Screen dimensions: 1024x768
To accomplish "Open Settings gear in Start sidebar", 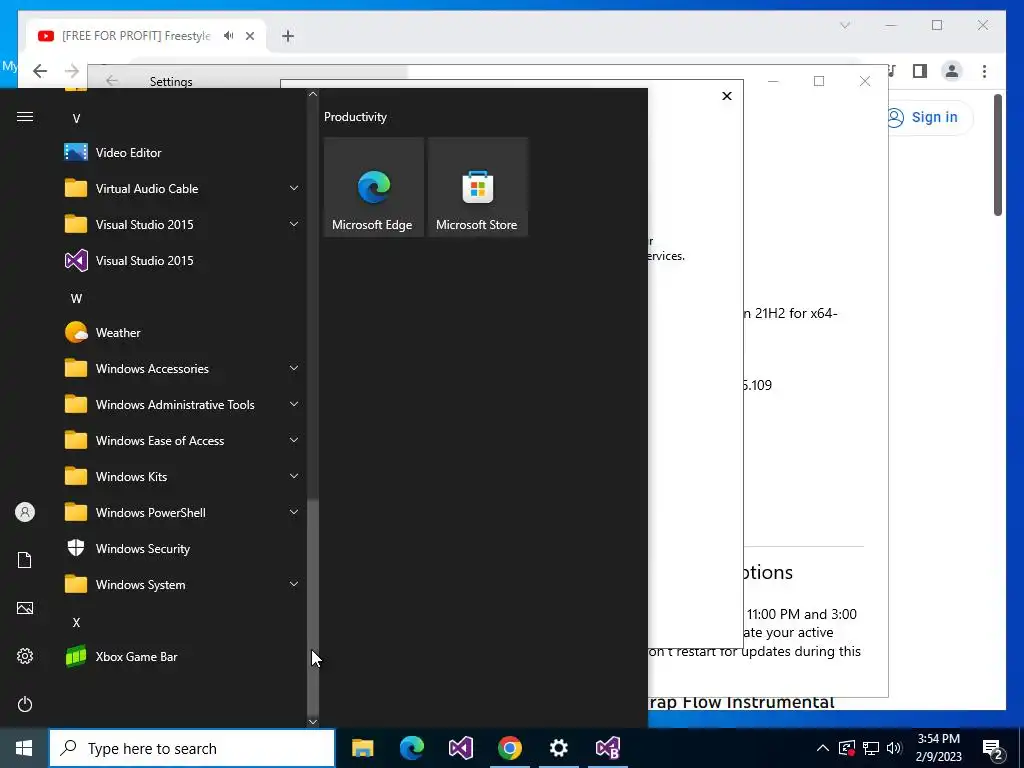I will click(x=25, y=656).
